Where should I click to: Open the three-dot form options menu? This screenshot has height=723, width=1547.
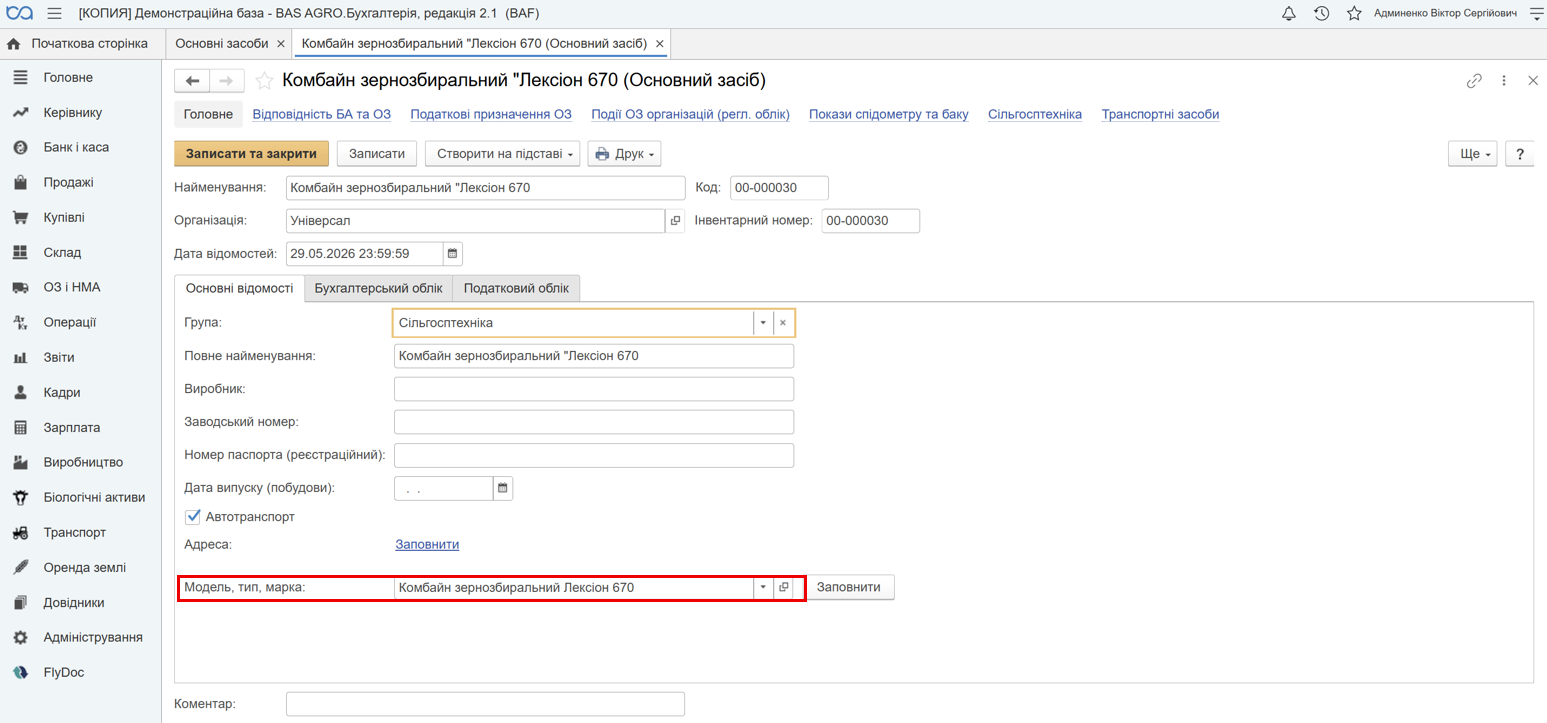1504,81
